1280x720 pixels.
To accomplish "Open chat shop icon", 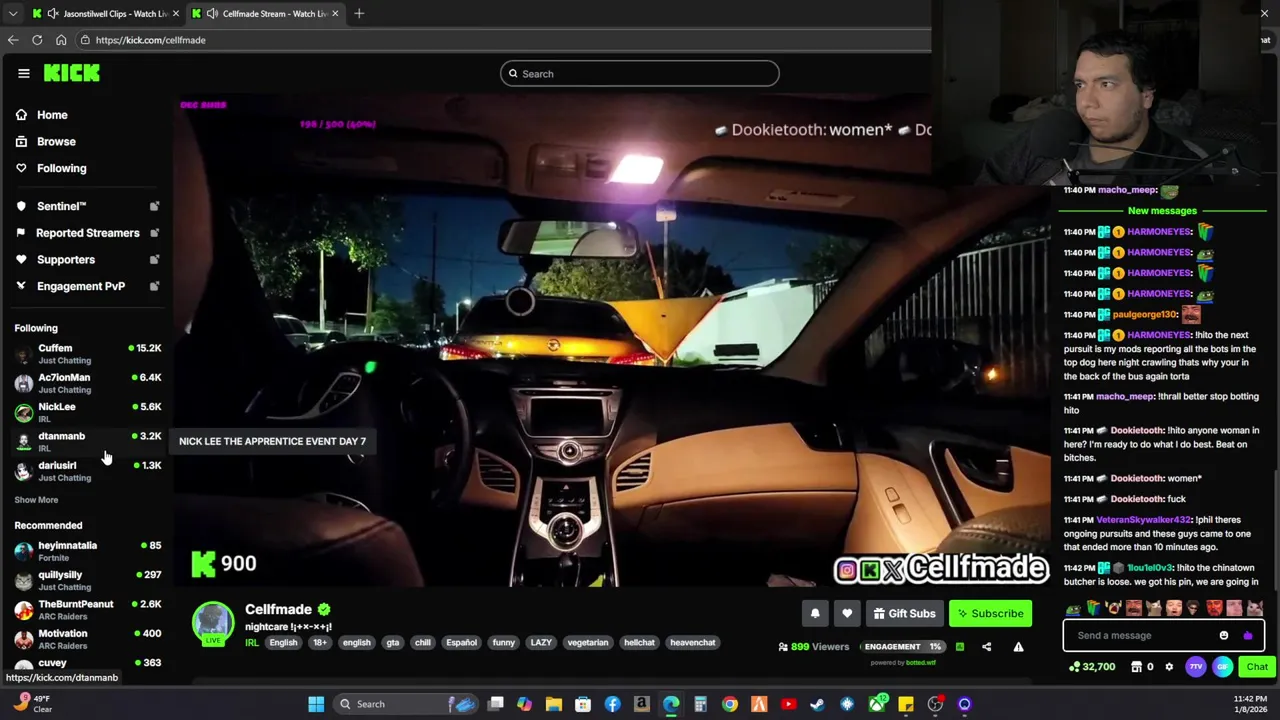I will [1136, 667].
